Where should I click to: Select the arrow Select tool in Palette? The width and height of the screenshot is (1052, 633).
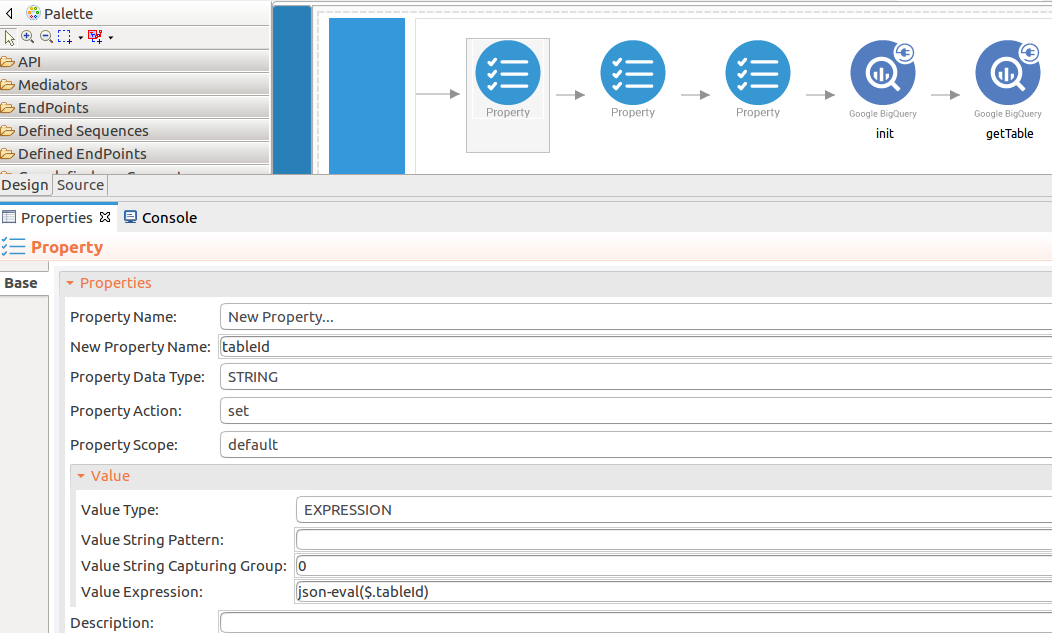[9, 38]
